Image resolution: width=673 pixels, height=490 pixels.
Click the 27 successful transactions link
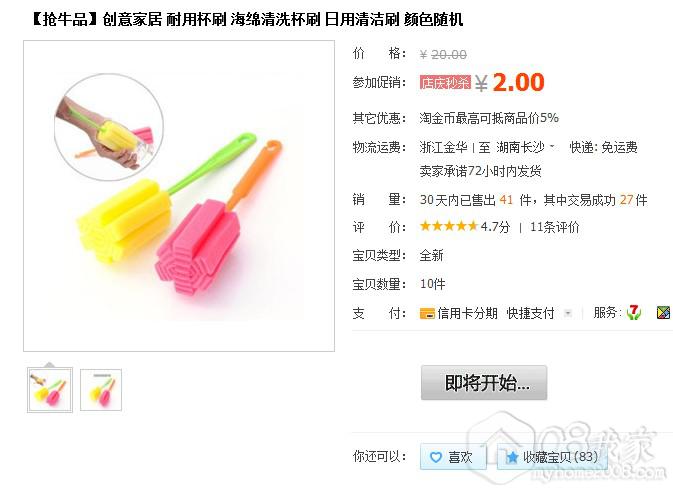click(626, 200)
